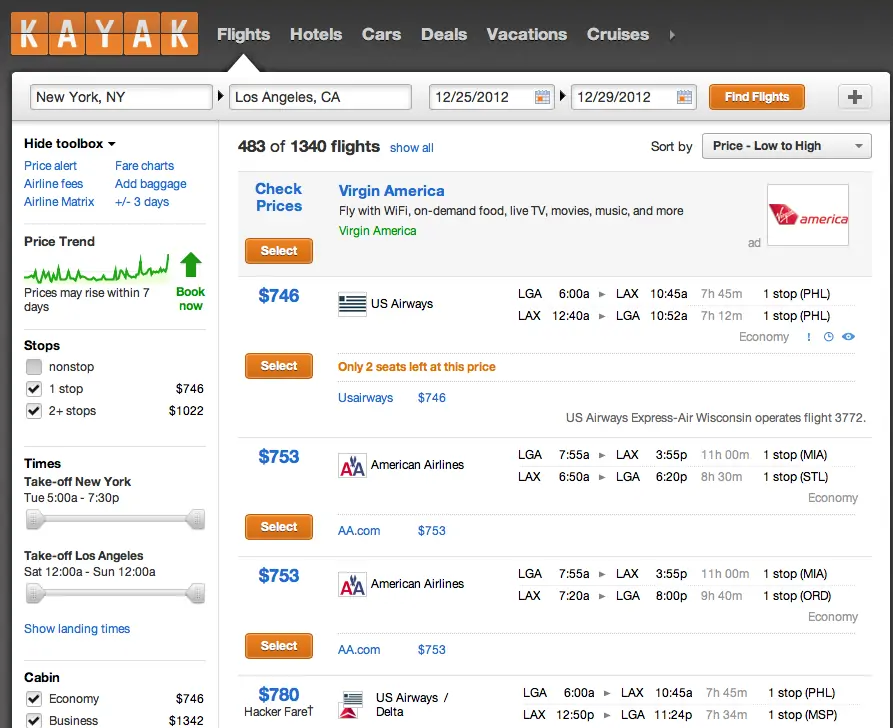Click the show all flights link
Screen dimensions: 893x728
coord(412,148)
